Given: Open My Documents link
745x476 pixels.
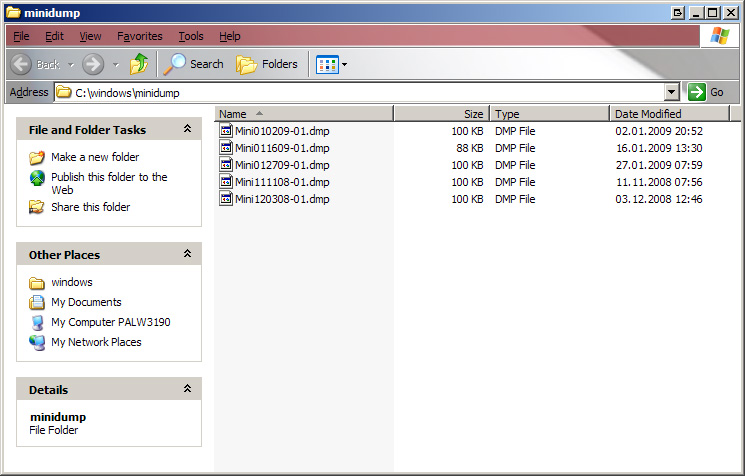Looking at the screenshot, I should click(86, 302).
